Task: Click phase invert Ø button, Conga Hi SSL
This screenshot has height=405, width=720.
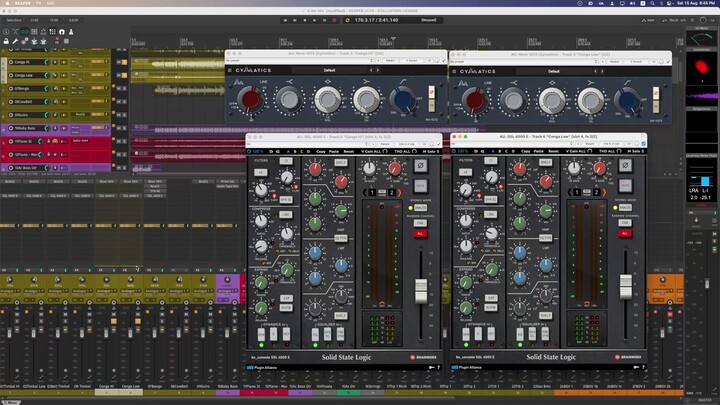Action: tap(421, 165)
